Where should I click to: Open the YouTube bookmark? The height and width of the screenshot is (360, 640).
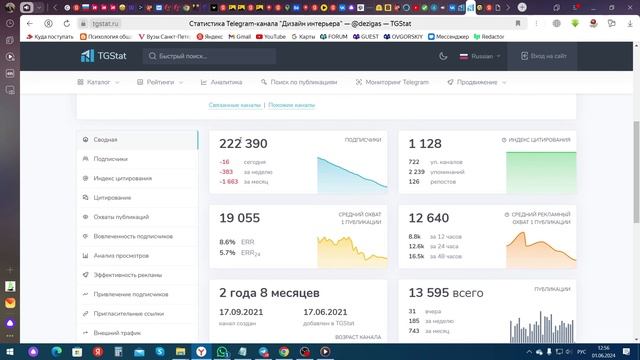(271, 37)
